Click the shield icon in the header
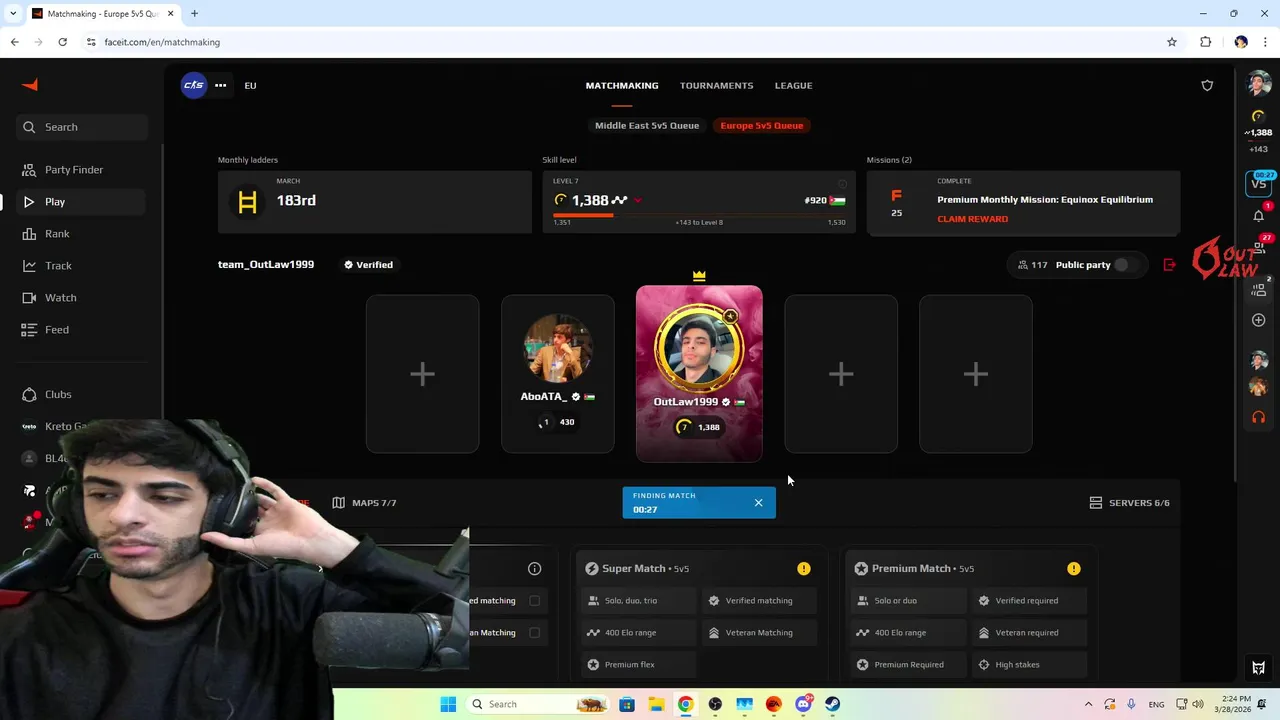Screen dimensions: 1280x720 (1207, 85)
